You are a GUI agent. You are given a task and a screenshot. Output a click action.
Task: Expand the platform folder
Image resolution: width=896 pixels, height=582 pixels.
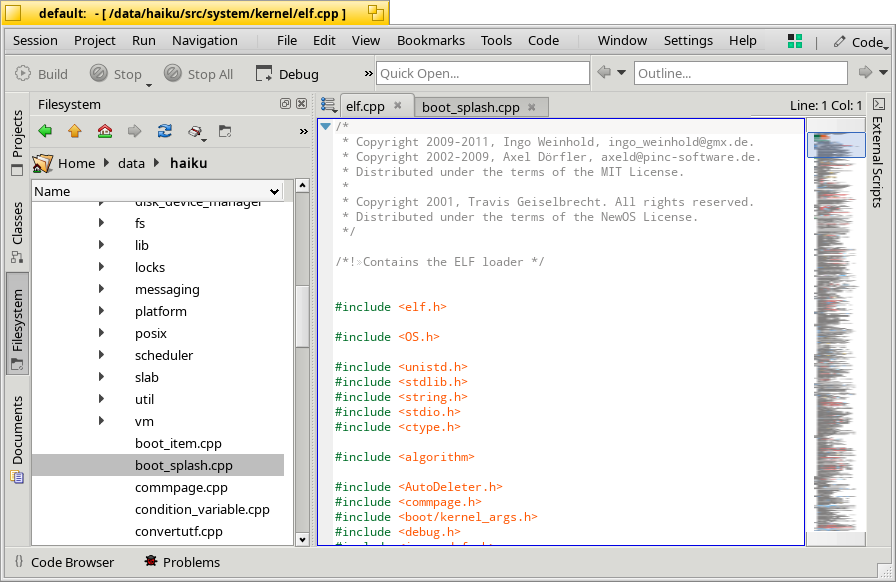tap(101, 310)
